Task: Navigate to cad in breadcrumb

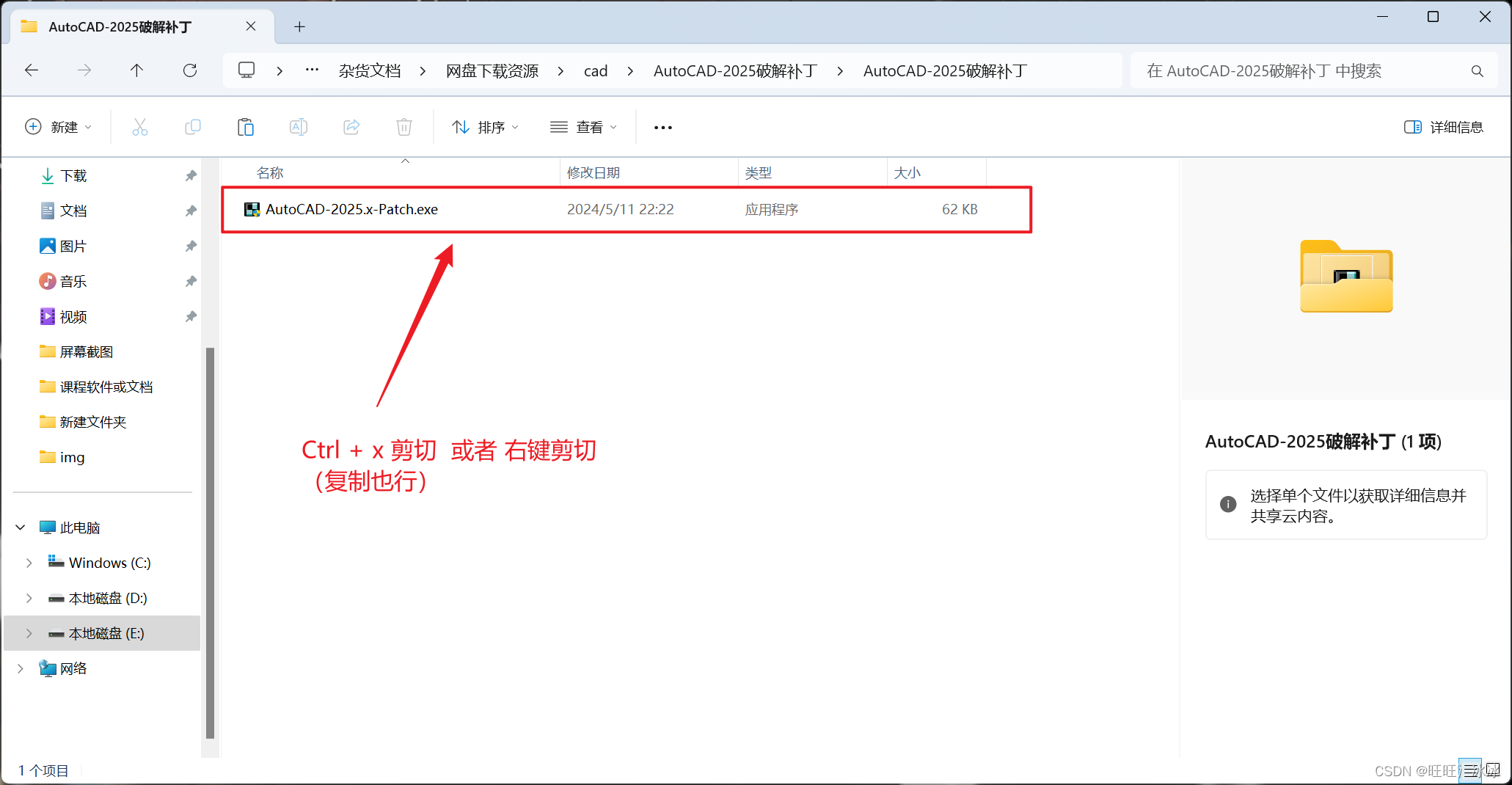Action: pos(596,71)
